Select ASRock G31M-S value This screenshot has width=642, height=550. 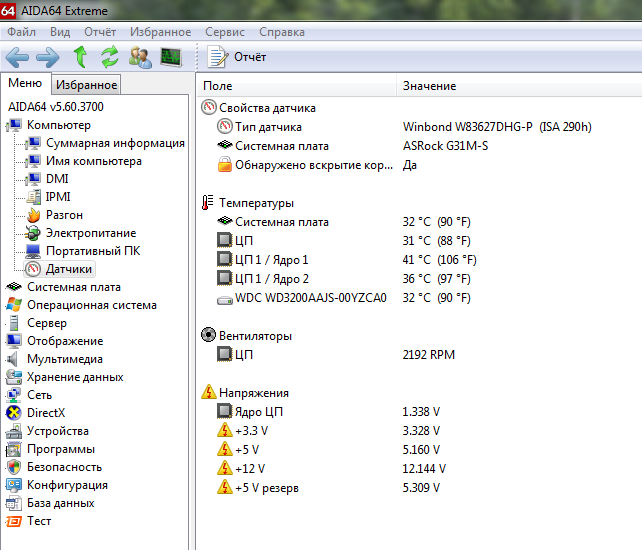pyautogui.click(x=445, y=146)
